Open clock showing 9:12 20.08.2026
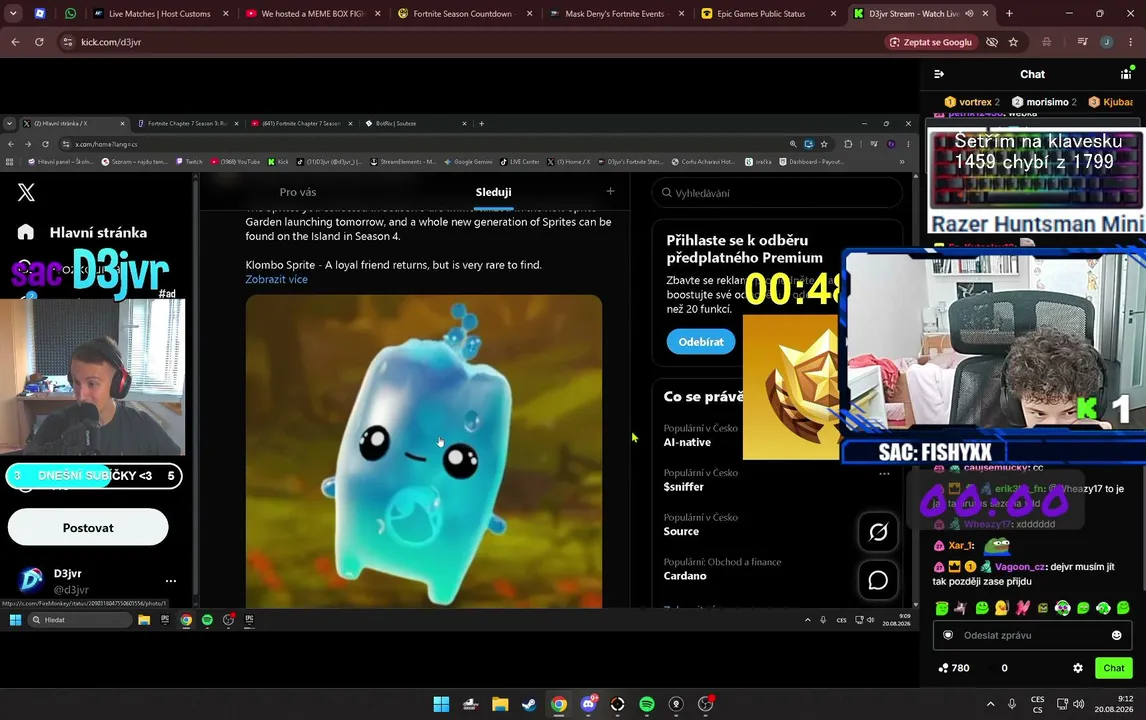This screenshot has width=1146, height=720. [x=1115, y=704]
